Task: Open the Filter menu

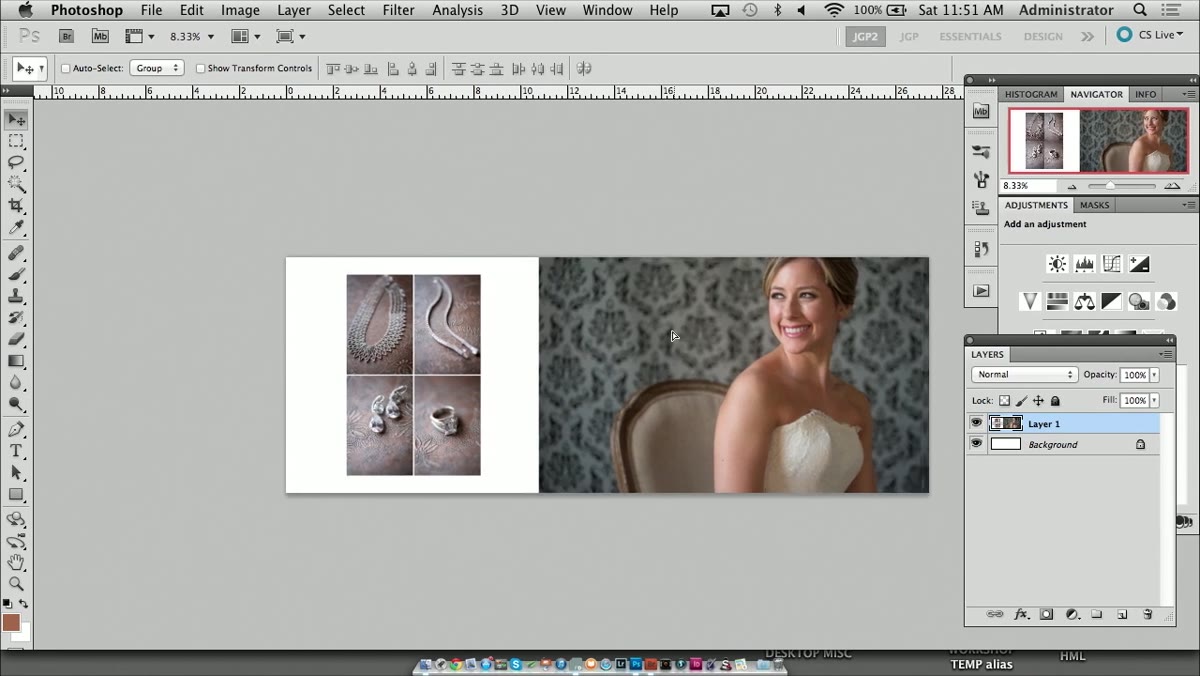Action: point(398,10)
